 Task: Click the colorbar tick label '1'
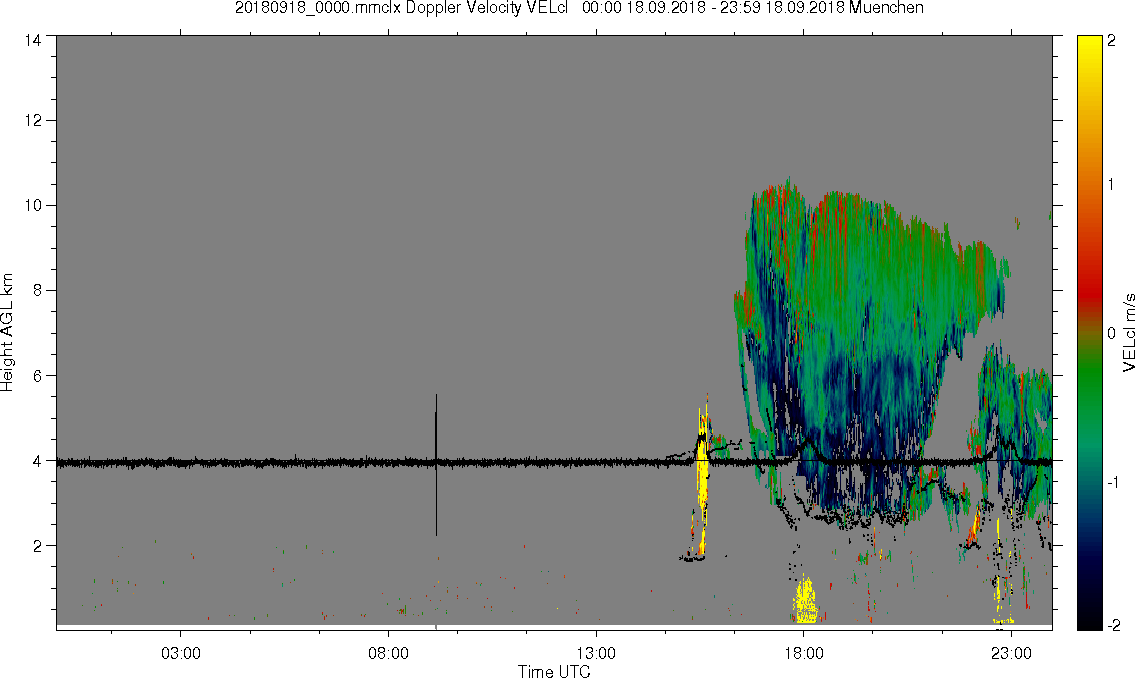click(1111, 185)
